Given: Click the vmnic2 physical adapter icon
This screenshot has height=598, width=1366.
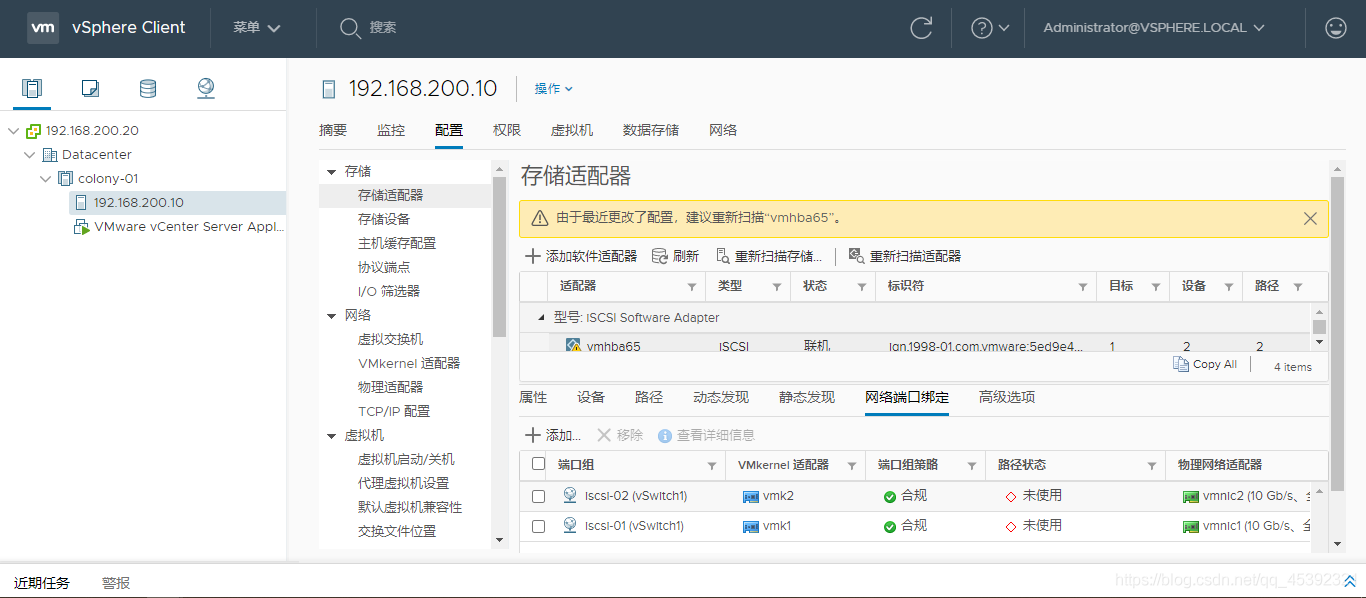Looking at the screenshot, I should click(x=1191, y=496).
